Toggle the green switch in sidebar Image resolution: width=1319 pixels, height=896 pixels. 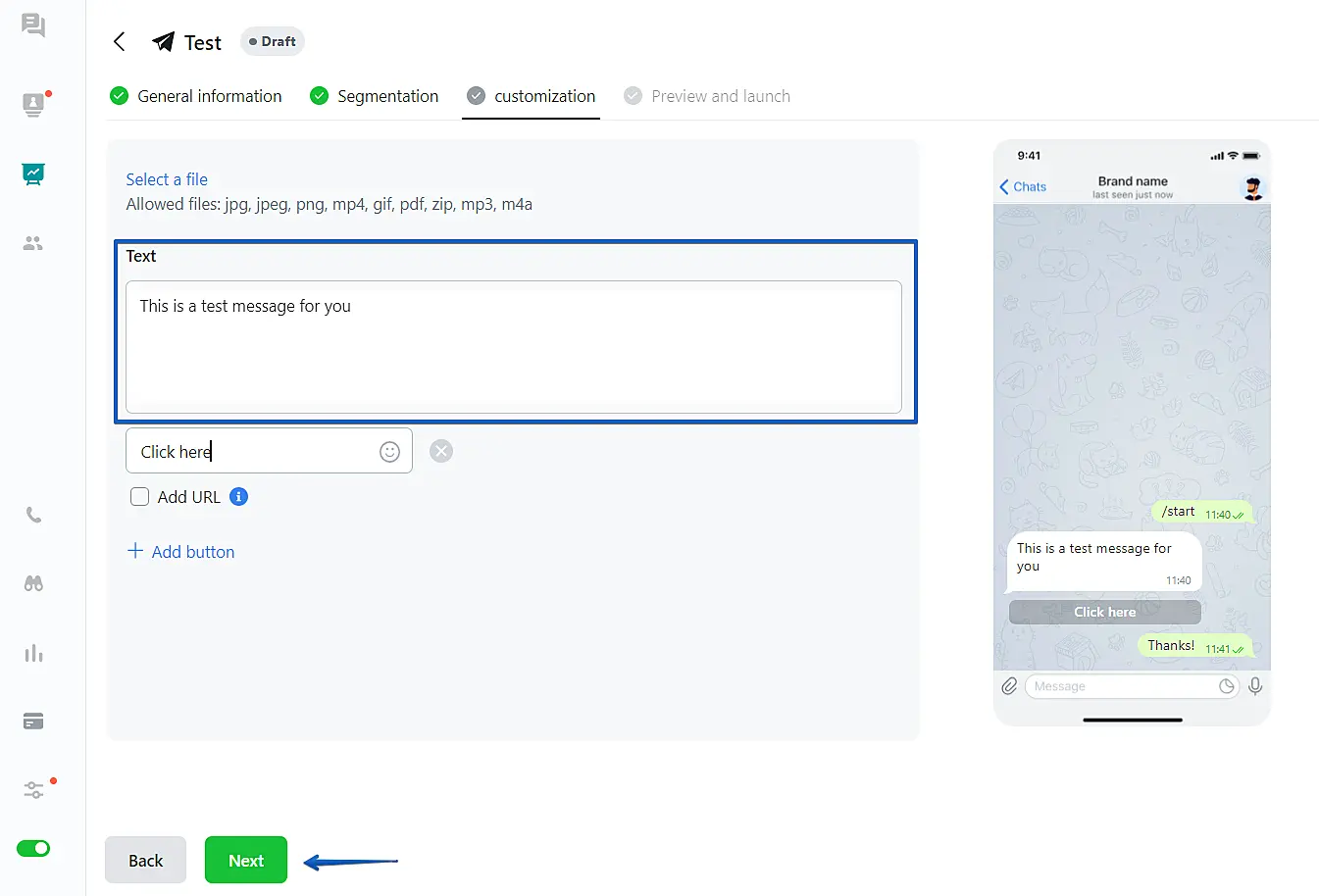click(33, 848)
